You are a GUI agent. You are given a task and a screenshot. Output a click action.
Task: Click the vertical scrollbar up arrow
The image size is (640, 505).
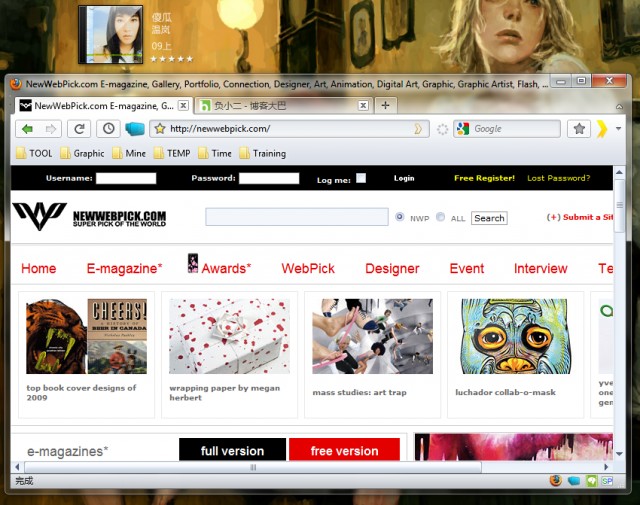coord(619,172)
